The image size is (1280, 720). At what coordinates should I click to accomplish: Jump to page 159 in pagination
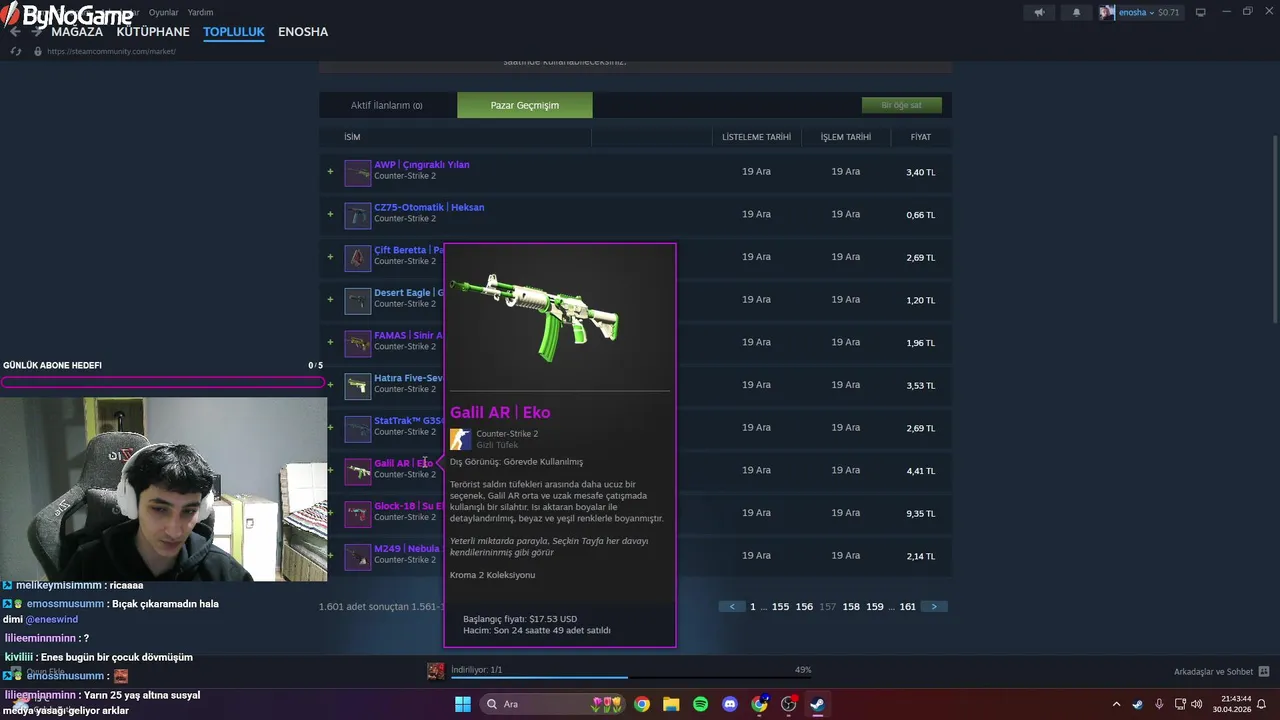tap(875, 607)
